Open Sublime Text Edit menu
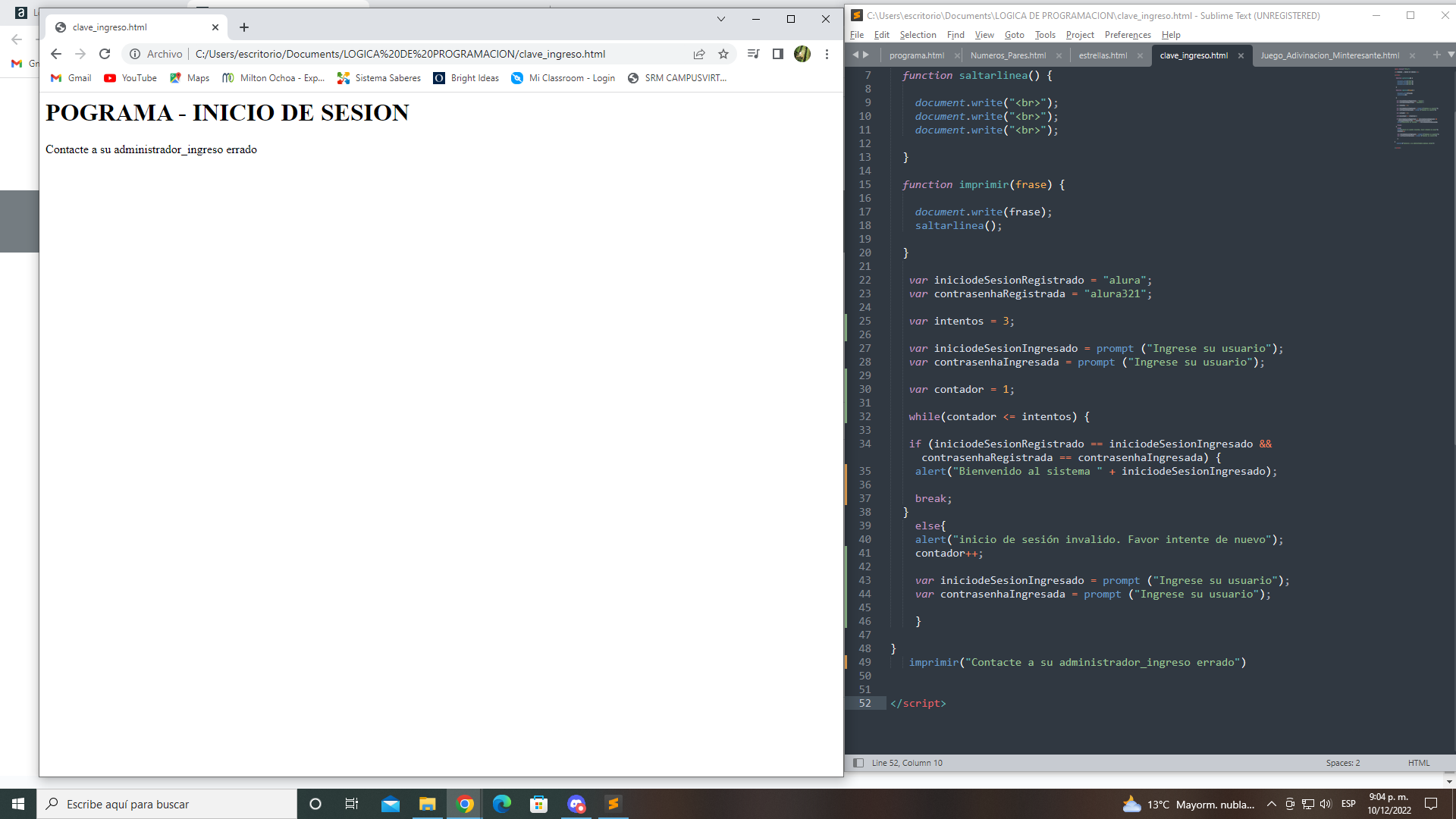Image resolution: width=1456 pixels, height=819 pixels. [881, 35]
